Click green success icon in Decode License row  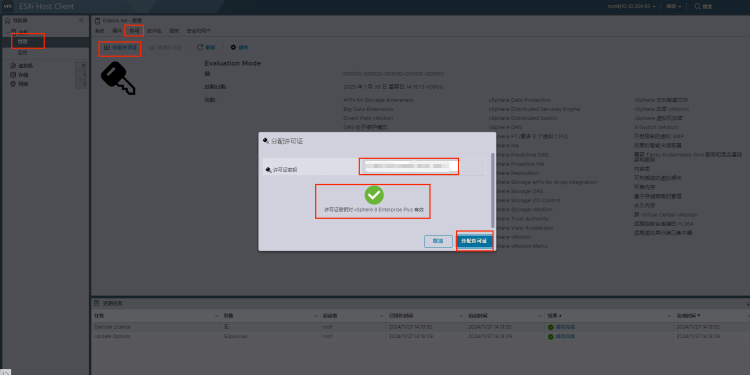coord(551,327)
